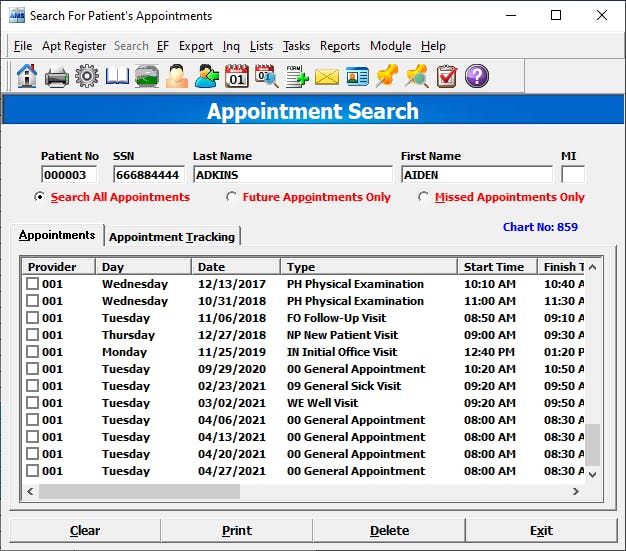This screenshot has height=551, width=626.
Task: Click the open book icon
Action: pyautogui.click(x=117, y=76)
